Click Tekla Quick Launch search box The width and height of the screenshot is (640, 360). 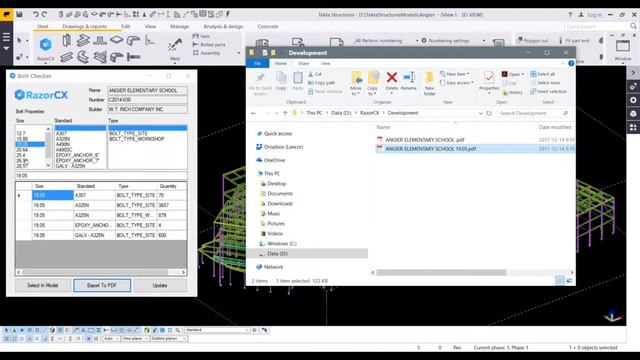pos(601,26)
